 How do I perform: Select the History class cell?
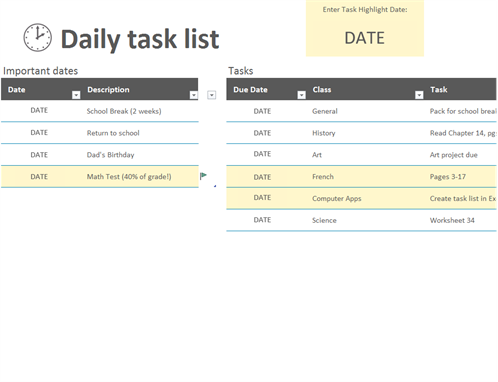(324, 133)
